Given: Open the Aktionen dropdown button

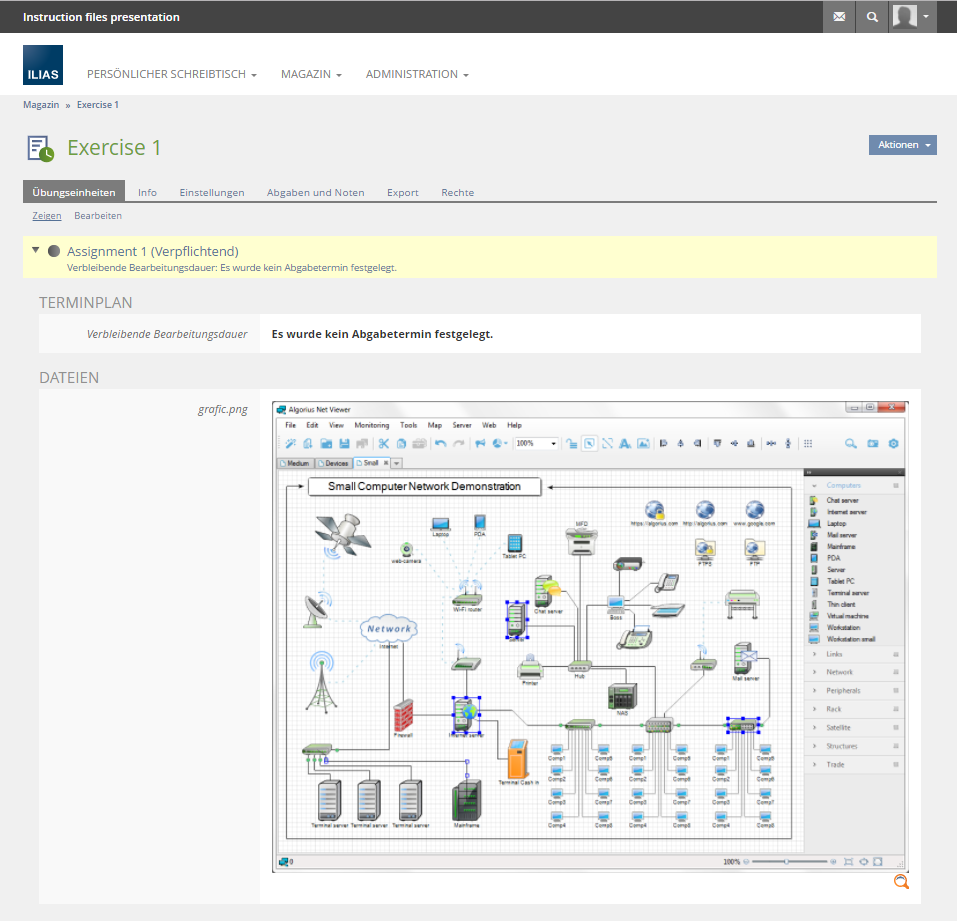Looking at the screenshot, I should pyautogui.click(x=902, y=145).
